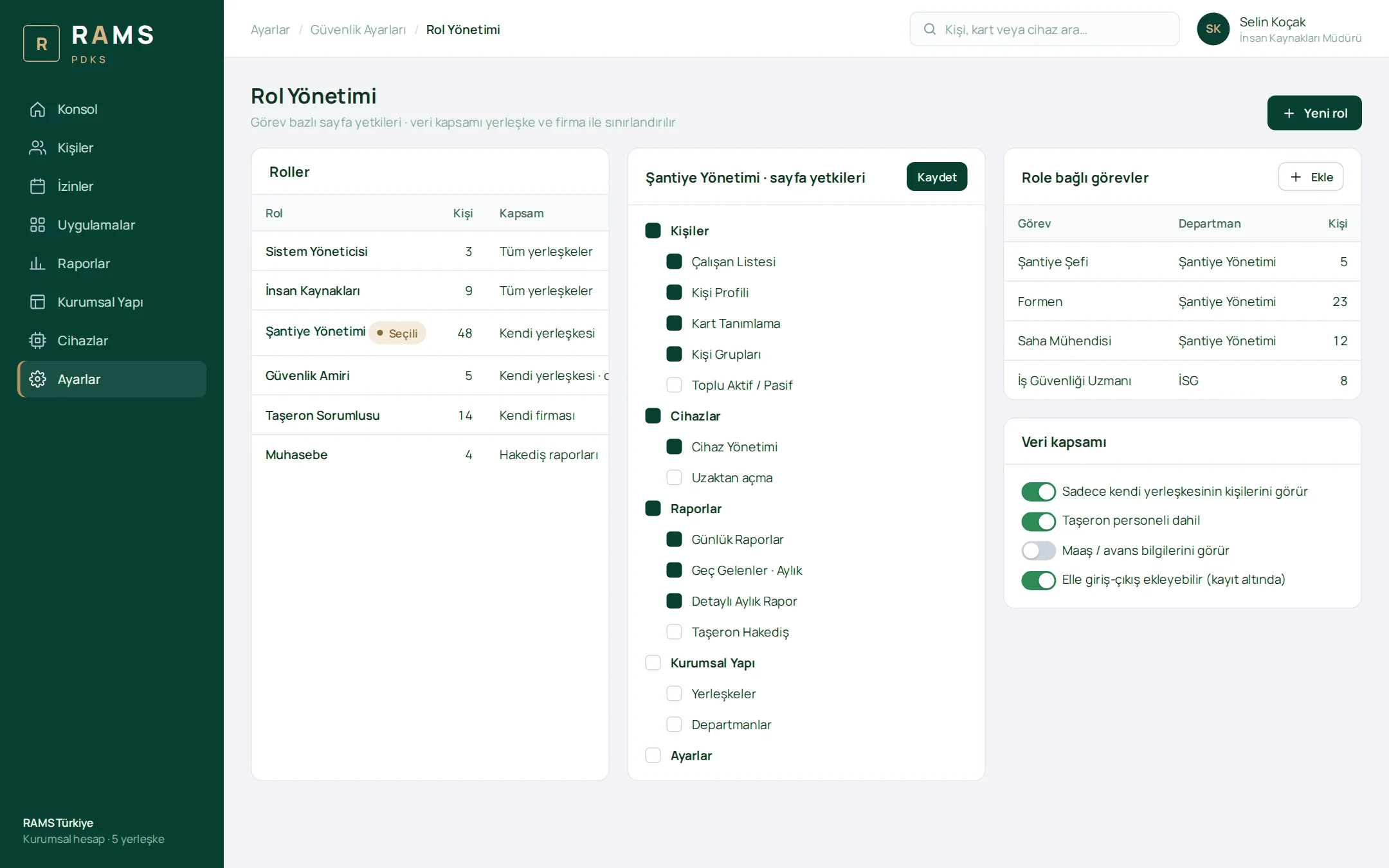1389x868 pixels.
Task: Click the Ayarlar gear icon
Action: [38, 379]
